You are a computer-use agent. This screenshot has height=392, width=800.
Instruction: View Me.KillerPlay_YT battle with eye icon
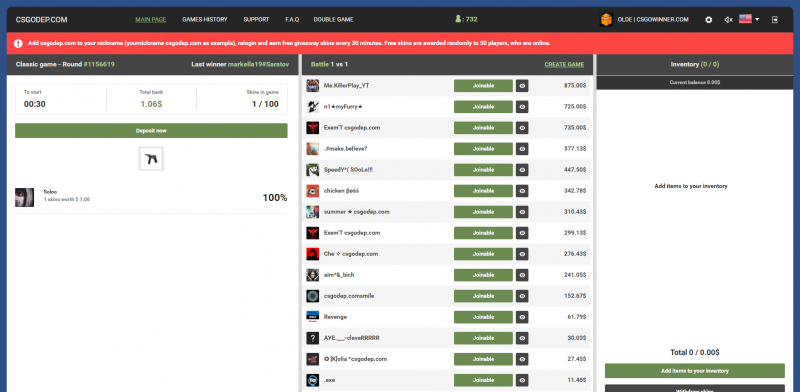522,86
